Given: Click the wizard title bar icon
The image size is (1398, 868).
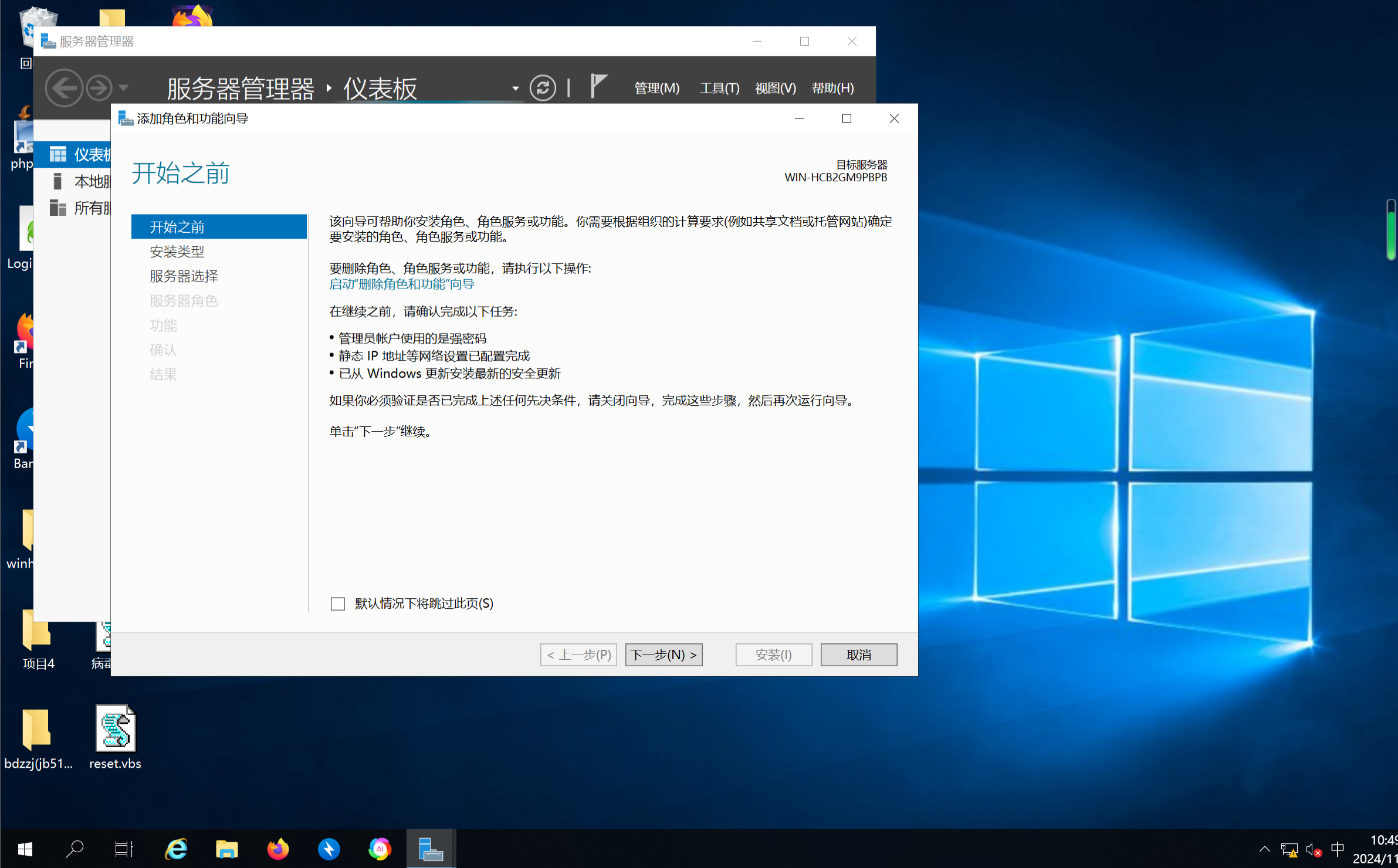Looking at the screenshot, I should pyautogui.click(x=126, y=118).
